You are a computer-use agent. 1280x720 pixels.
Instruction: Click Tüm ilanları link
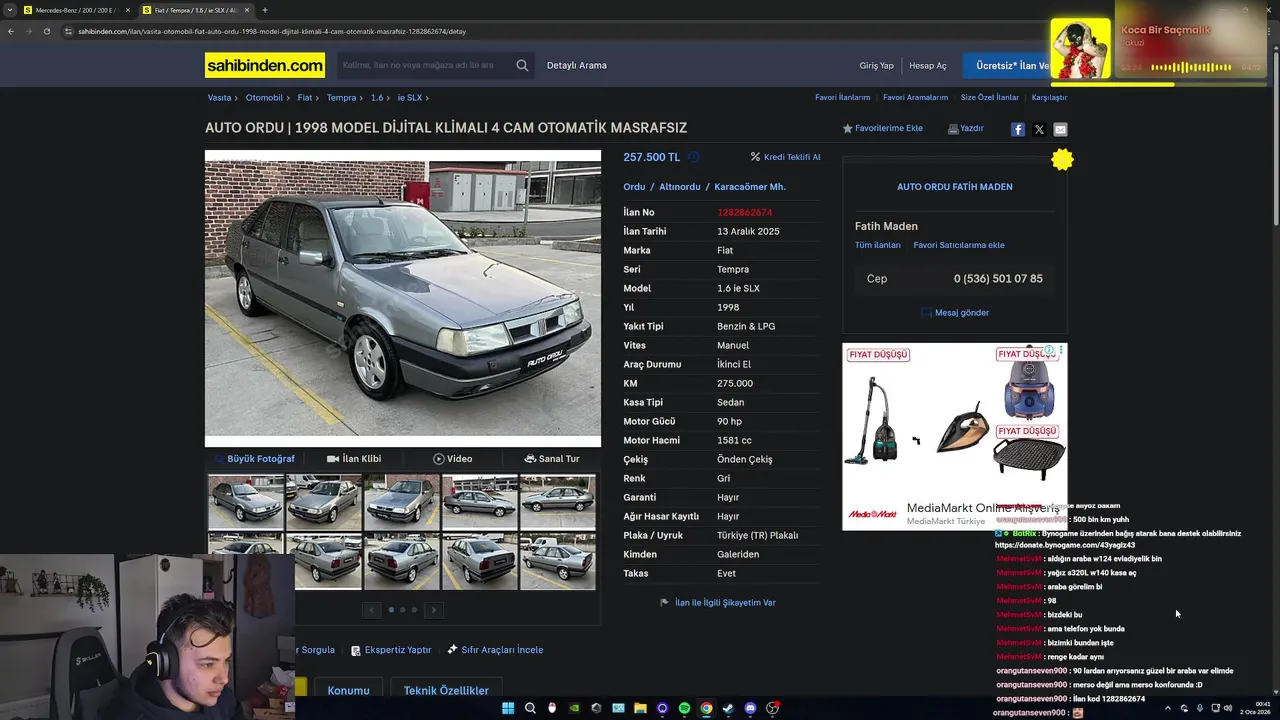click(x=878, y=245)
